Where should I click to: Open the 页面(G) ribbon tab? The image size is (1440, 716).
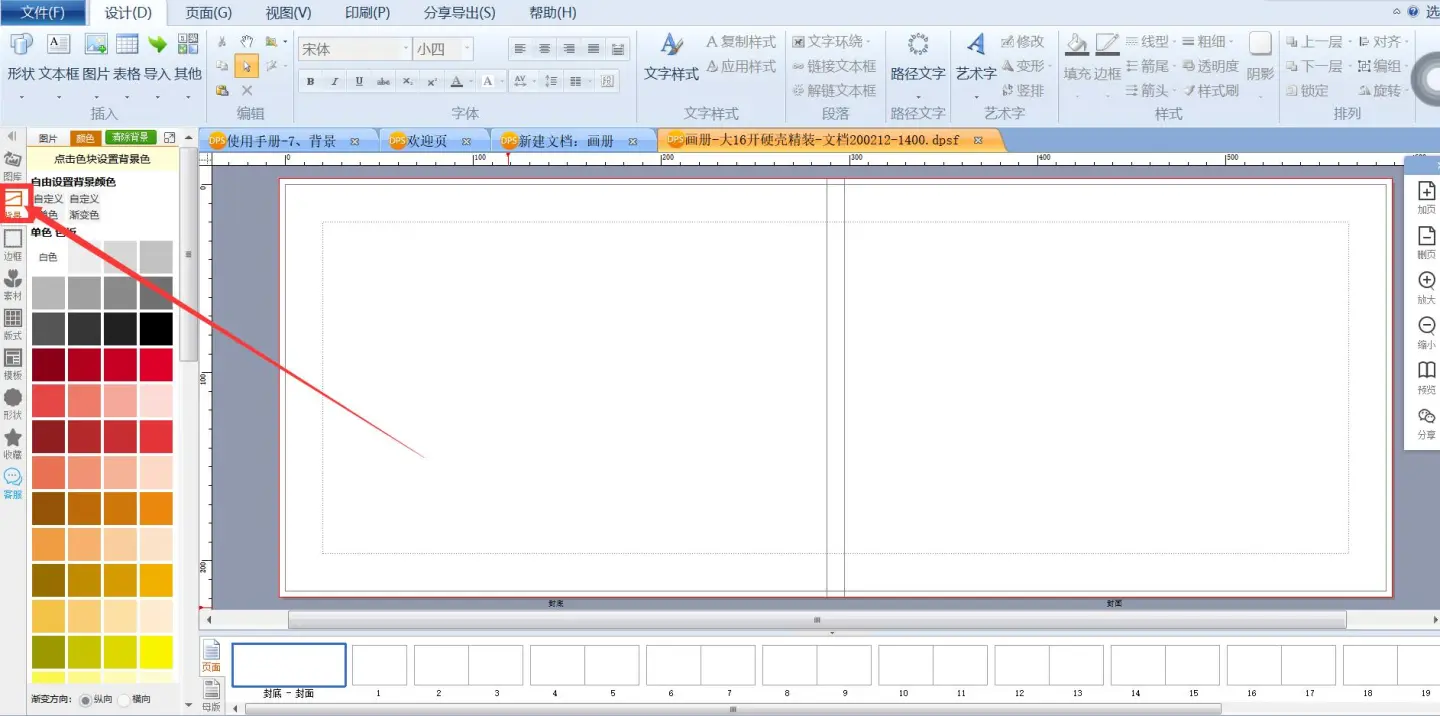click(208, 13)
